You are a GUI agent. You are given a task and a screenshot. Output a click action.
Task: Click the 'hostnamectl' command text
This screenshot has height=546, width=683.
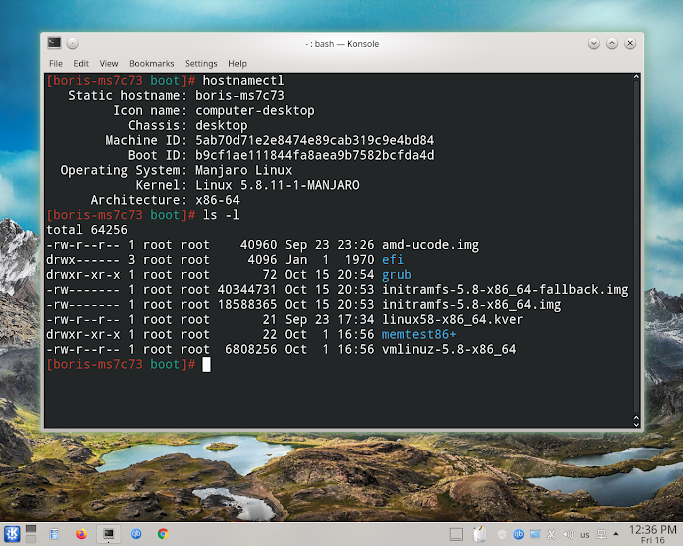tap(243, 81)
